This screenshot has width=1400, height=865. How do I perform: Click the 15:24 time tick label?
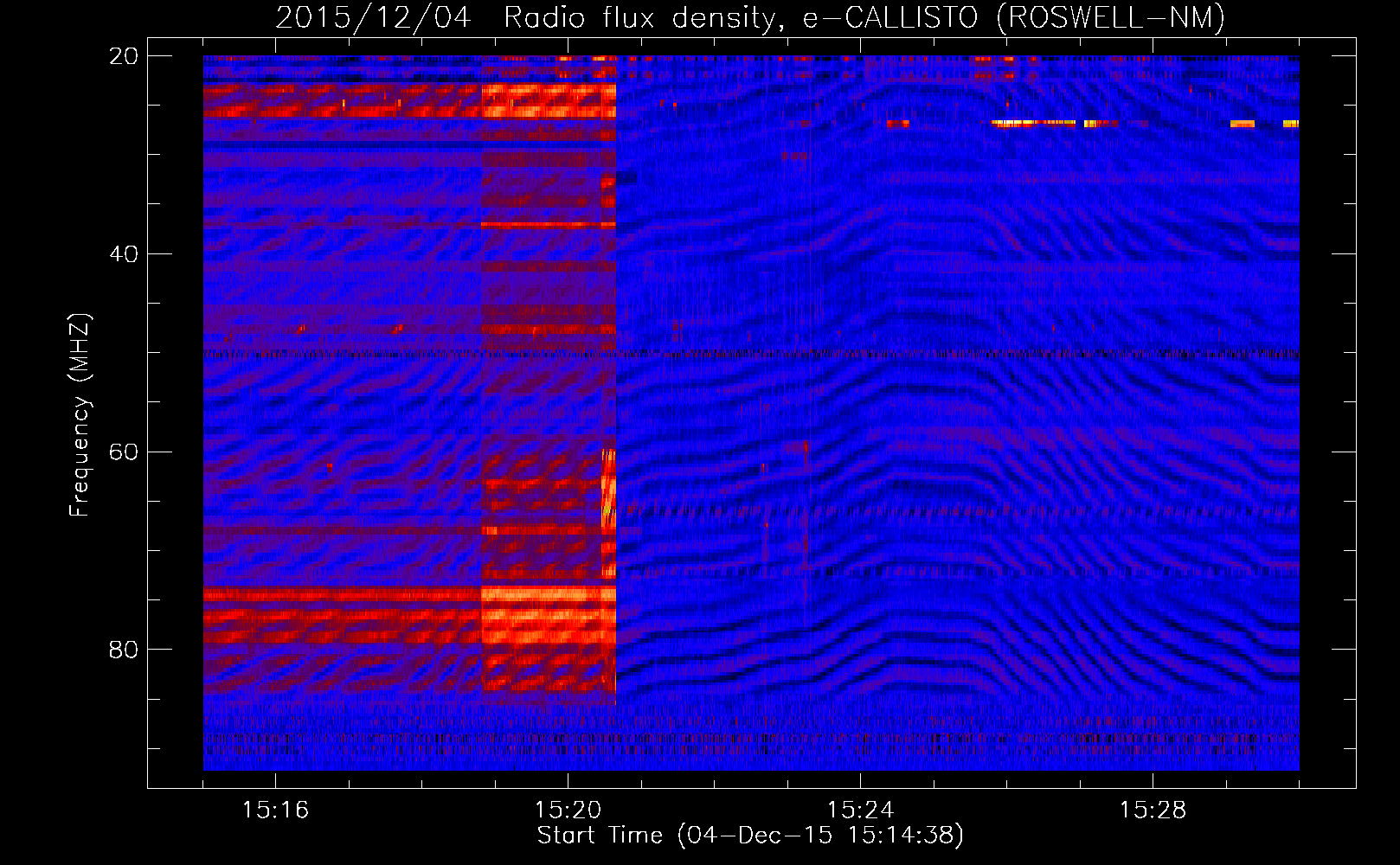click(x=860, y=811)
